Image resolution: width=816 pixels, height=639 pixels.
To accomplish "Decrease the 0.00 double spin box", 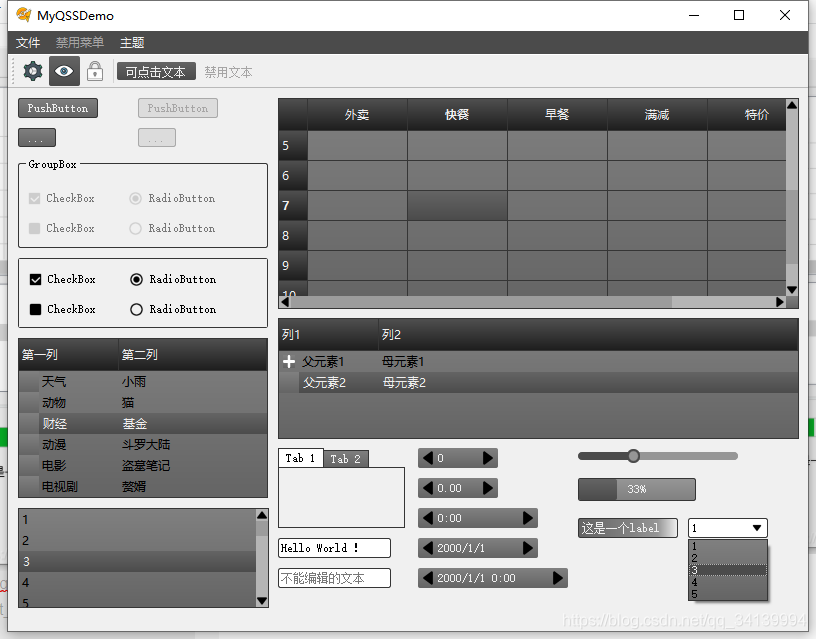I will (x=428, y=488).
